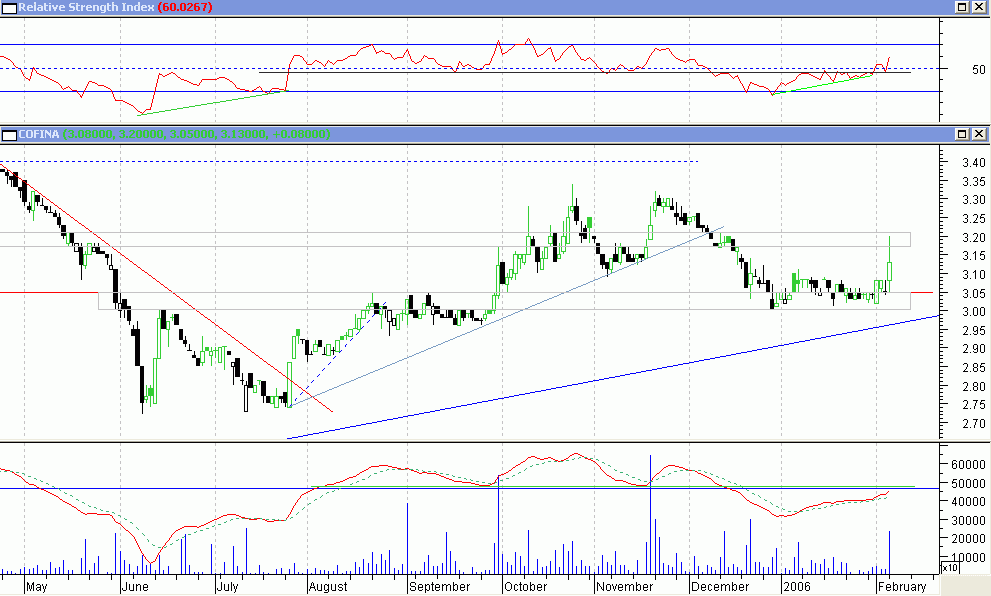
Task: Maximize the COFINA price pane
Action: (x=962, y=133)
